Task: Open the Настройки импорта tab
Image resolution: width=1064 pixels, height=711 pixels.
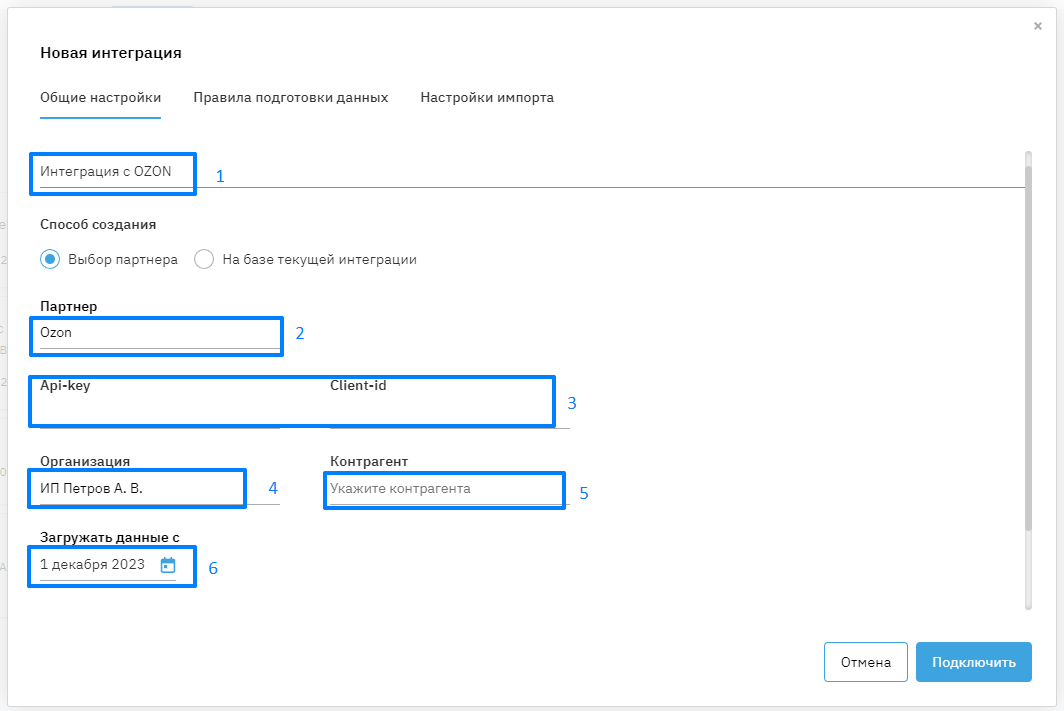Action: pos(487,98)
